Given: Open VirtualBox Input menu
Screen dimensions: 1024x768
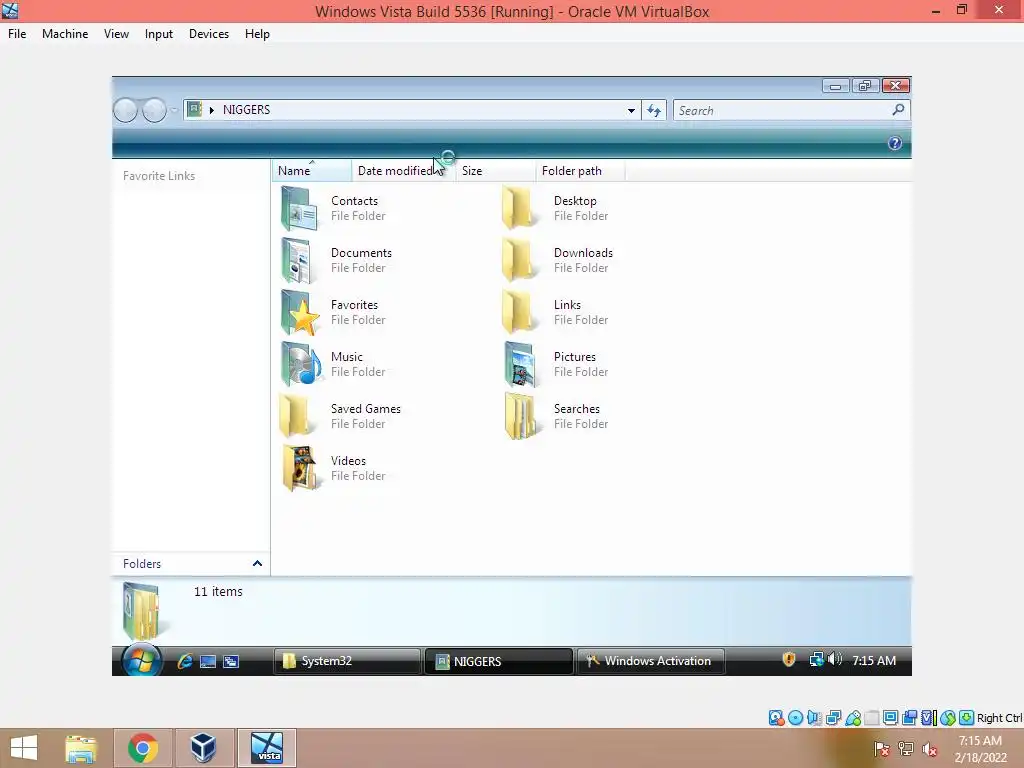Looking at the screenshot, I should pyautogui.click(x=159, y=34).
